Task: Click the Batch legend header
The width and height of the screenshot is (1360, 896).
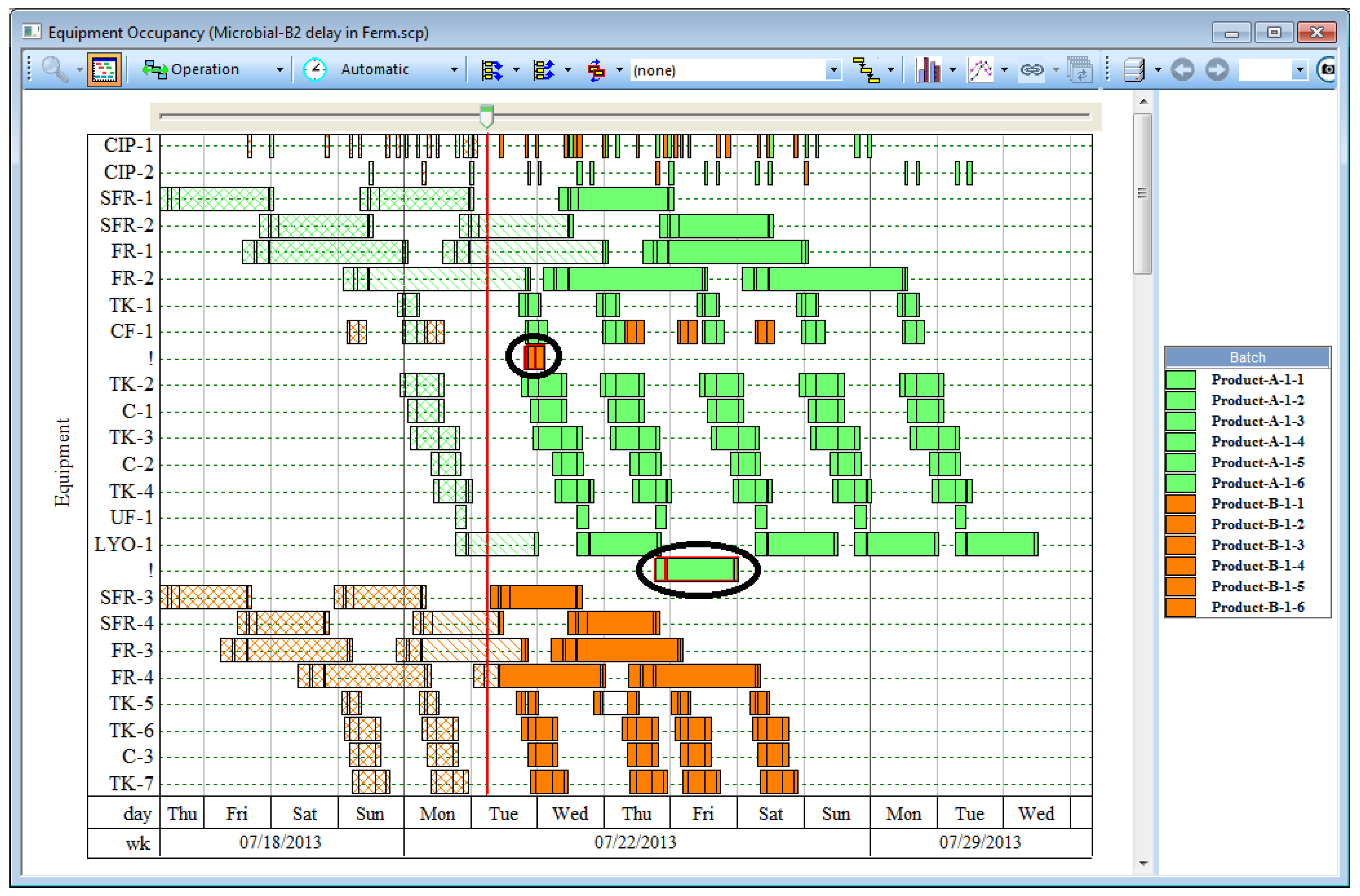Action: pos(1247,358)
